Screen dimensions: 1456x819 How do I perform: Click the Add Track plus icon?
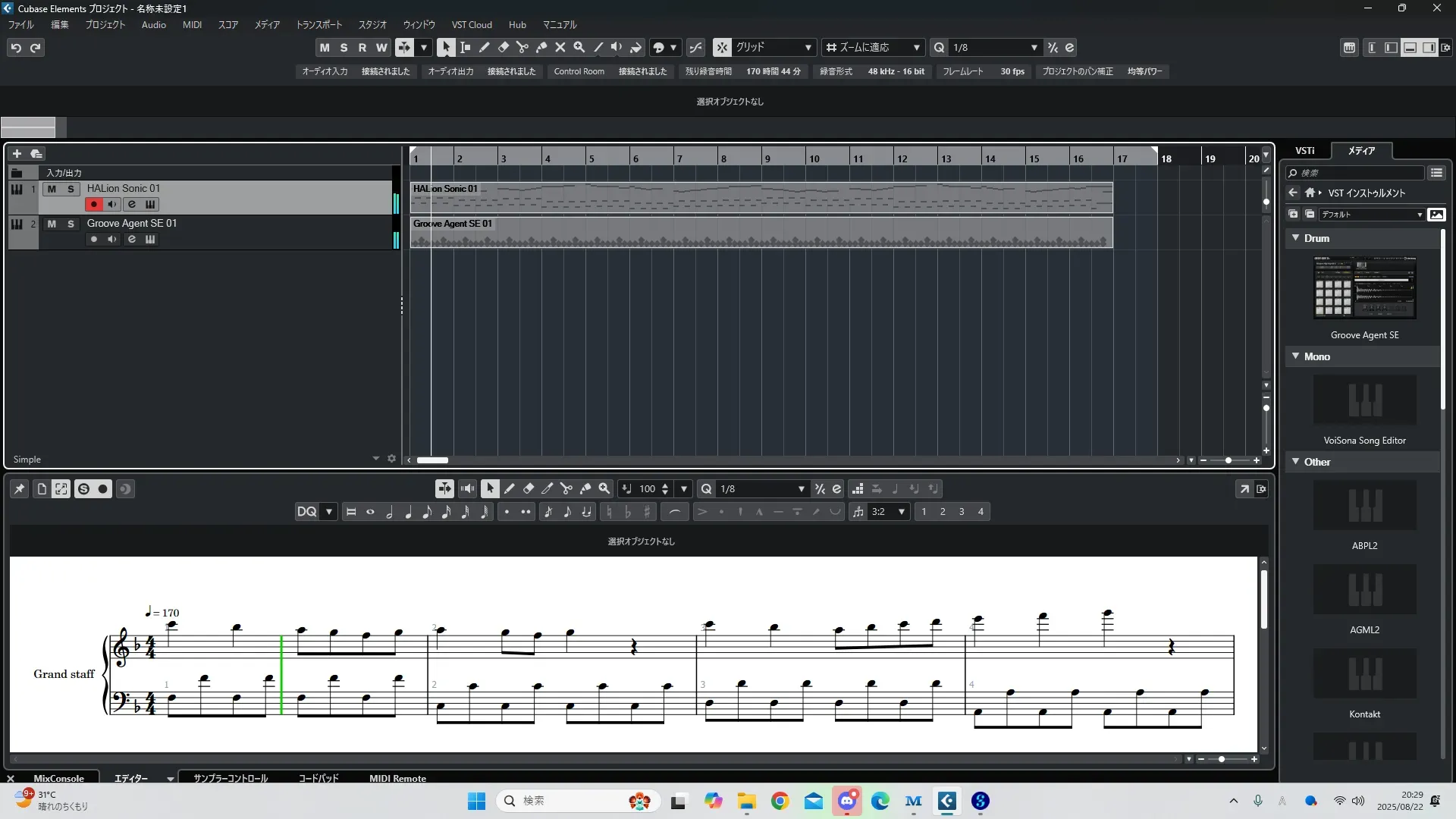(17, 153)
